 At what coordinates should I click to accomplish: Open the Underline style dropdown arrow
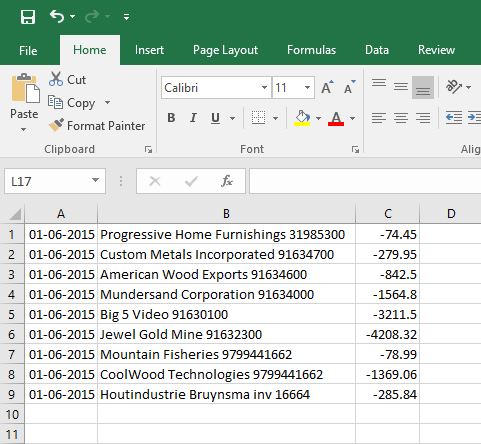tap(232, 118)
